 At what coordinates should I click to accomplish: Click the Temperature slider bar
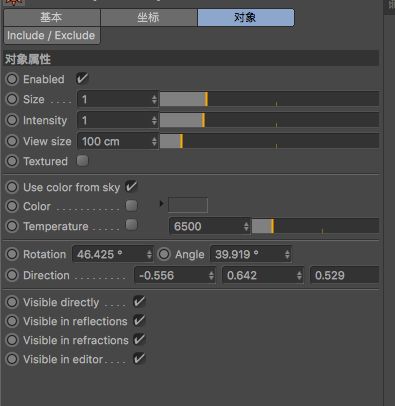(315, 226)
